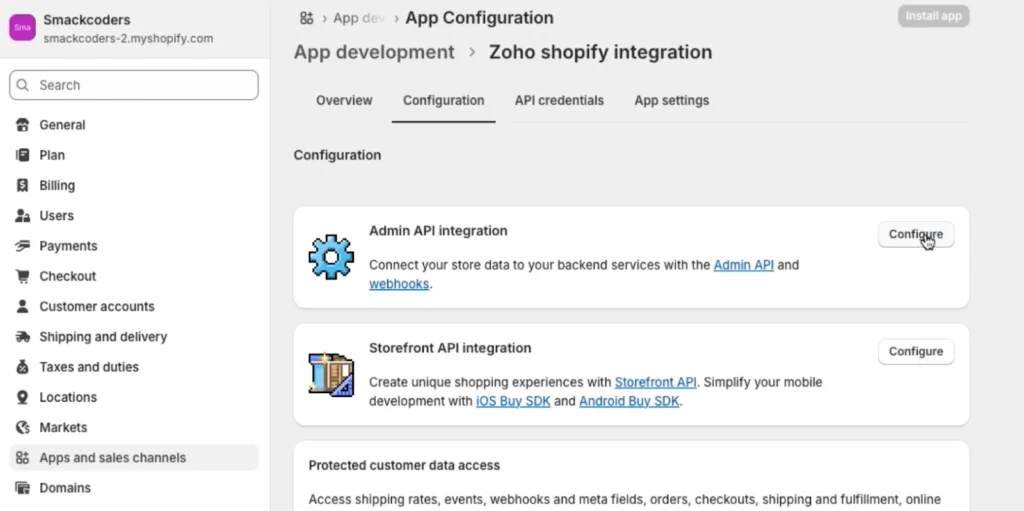Viewport: 1024px width, 511px height.
Task: Click the Storefront API illustration icon
Action: pyautogui.click(x=331, y=374)
